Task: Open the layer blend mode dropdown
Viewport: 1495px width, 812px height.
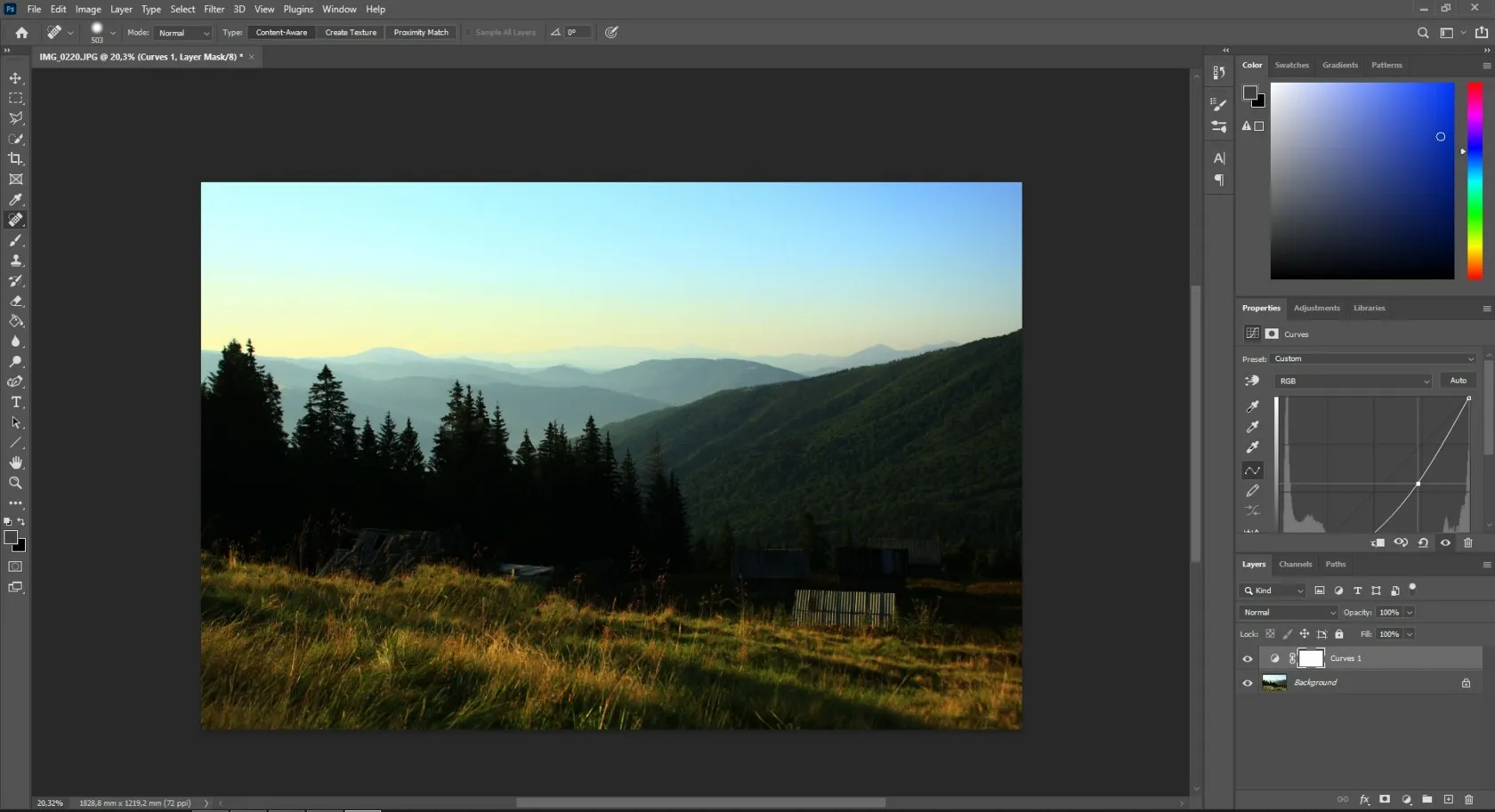Action: (1288, 613)
